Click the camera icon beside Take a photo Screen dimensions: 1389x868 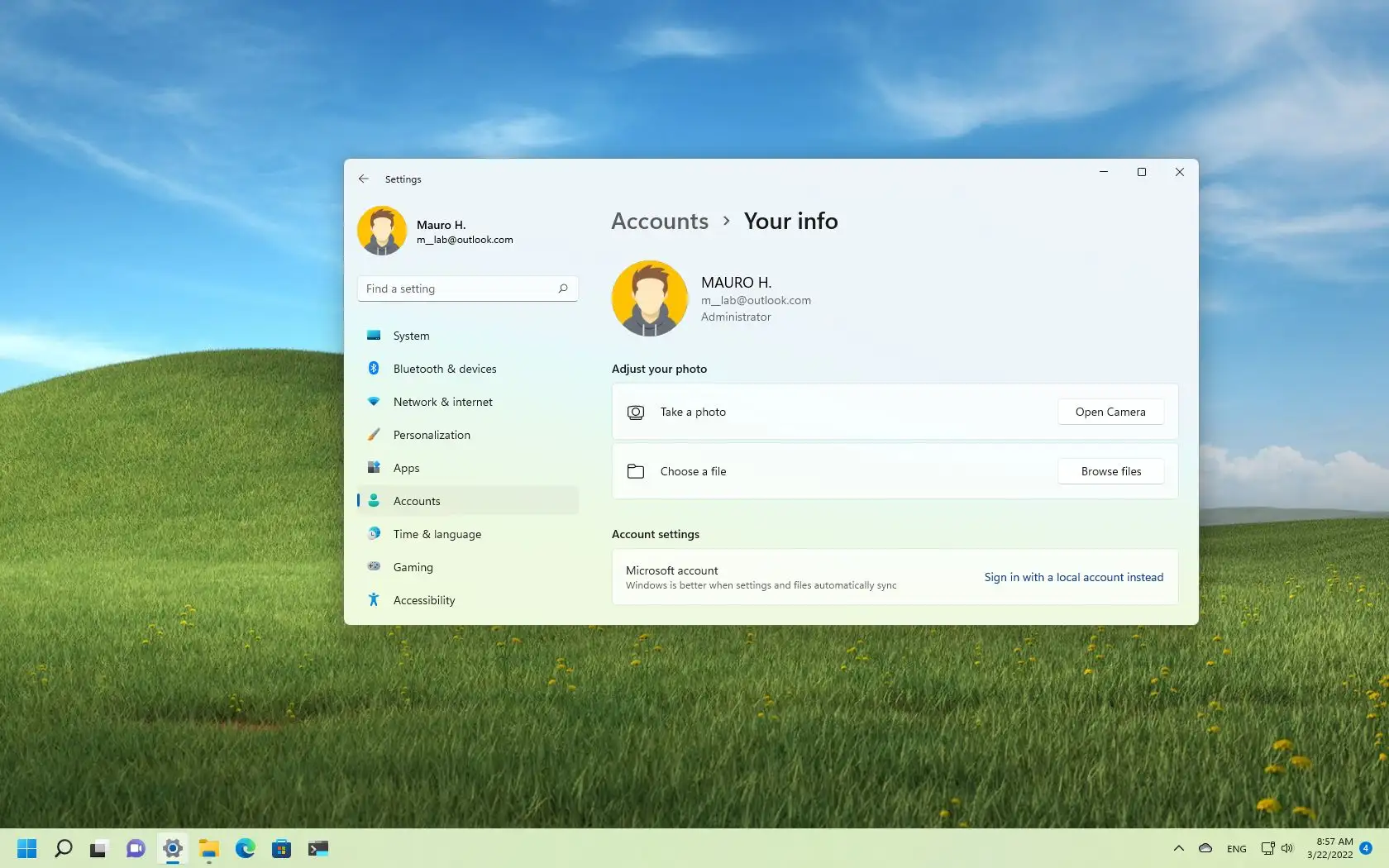[x=636, y=412]
